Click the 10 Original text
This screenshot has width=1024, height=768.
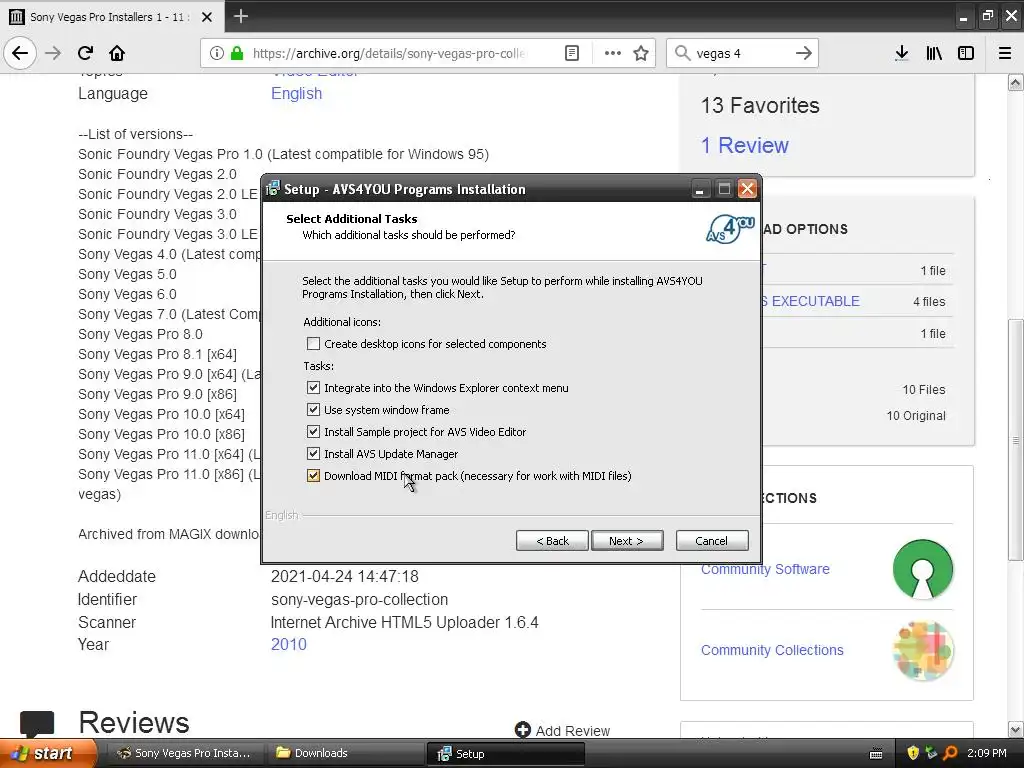pyautogui.click(x=916, y=416)
